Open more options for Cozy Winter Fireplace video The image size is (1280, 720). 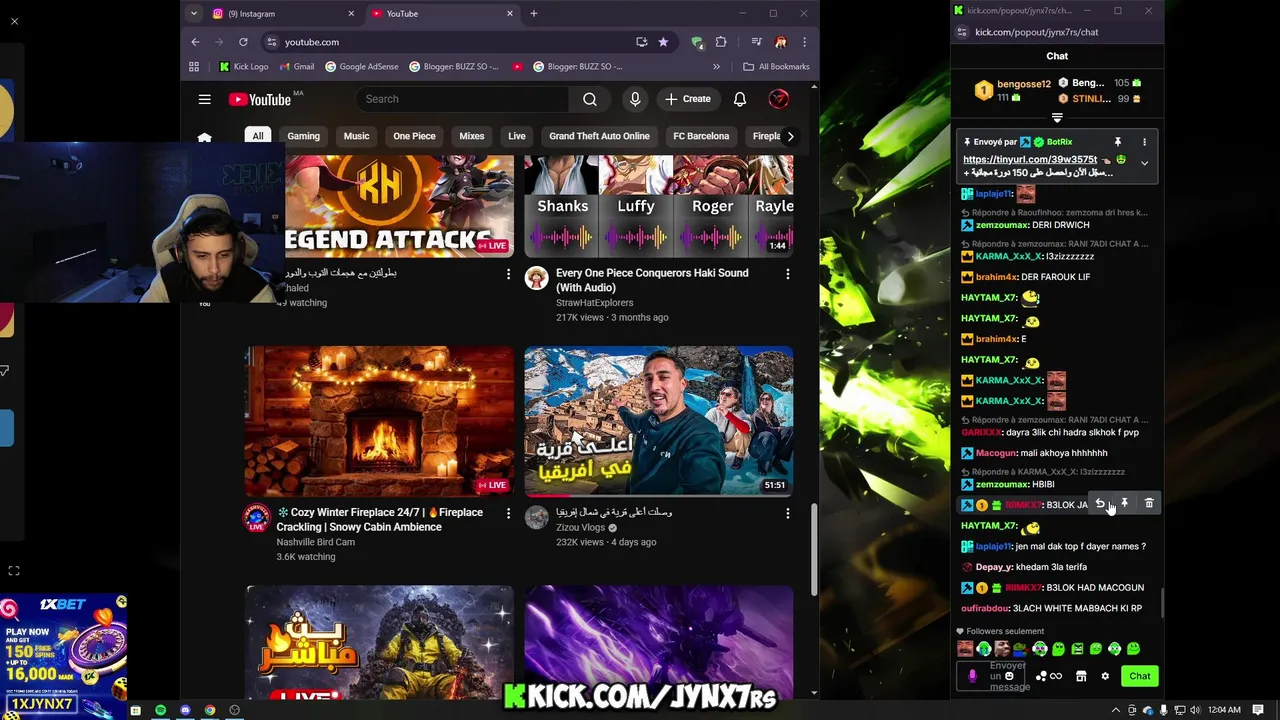[508, 513]
